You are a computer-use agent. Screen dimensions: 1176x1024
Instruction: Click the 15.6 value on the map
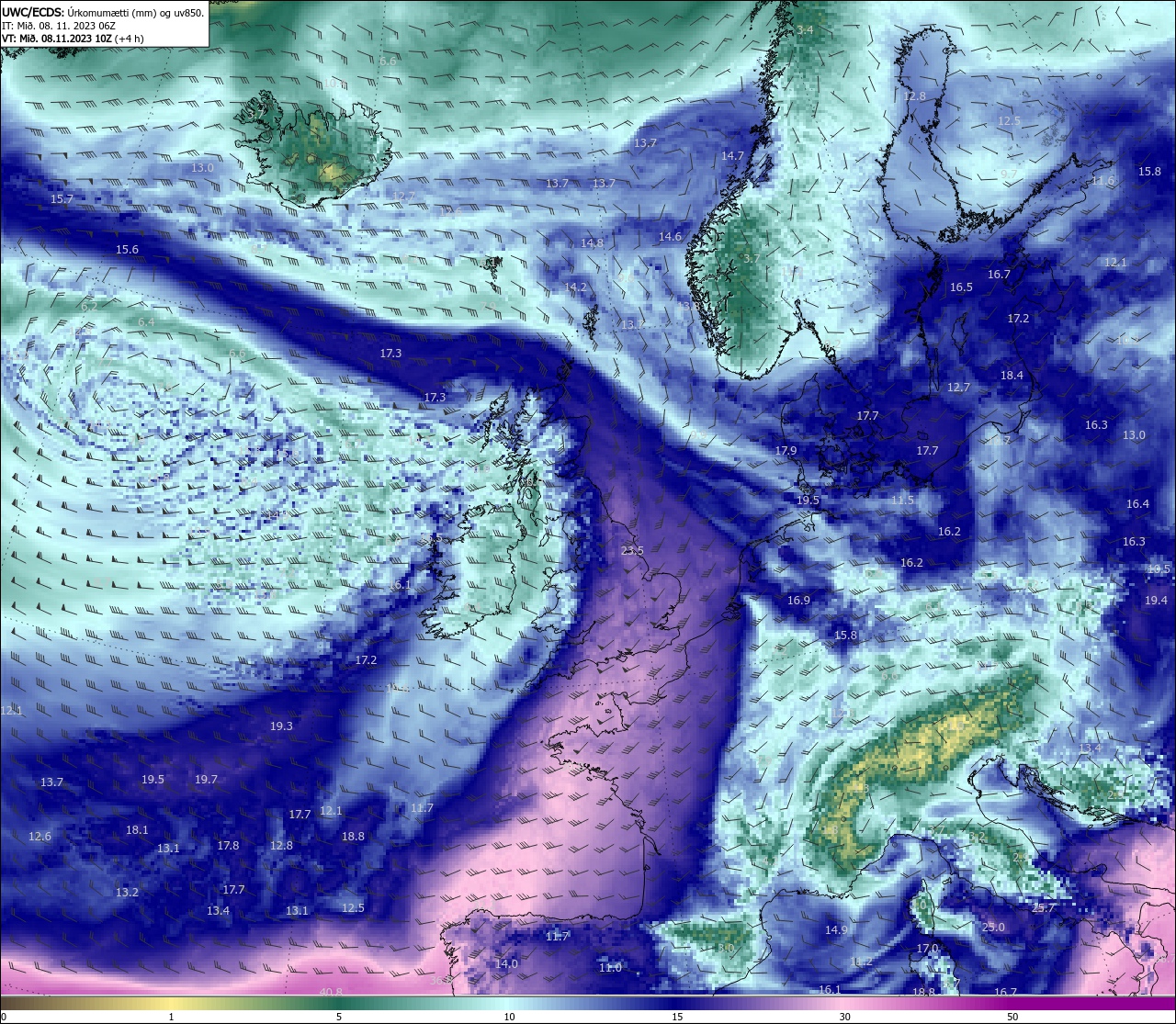(x=127, y=250)
